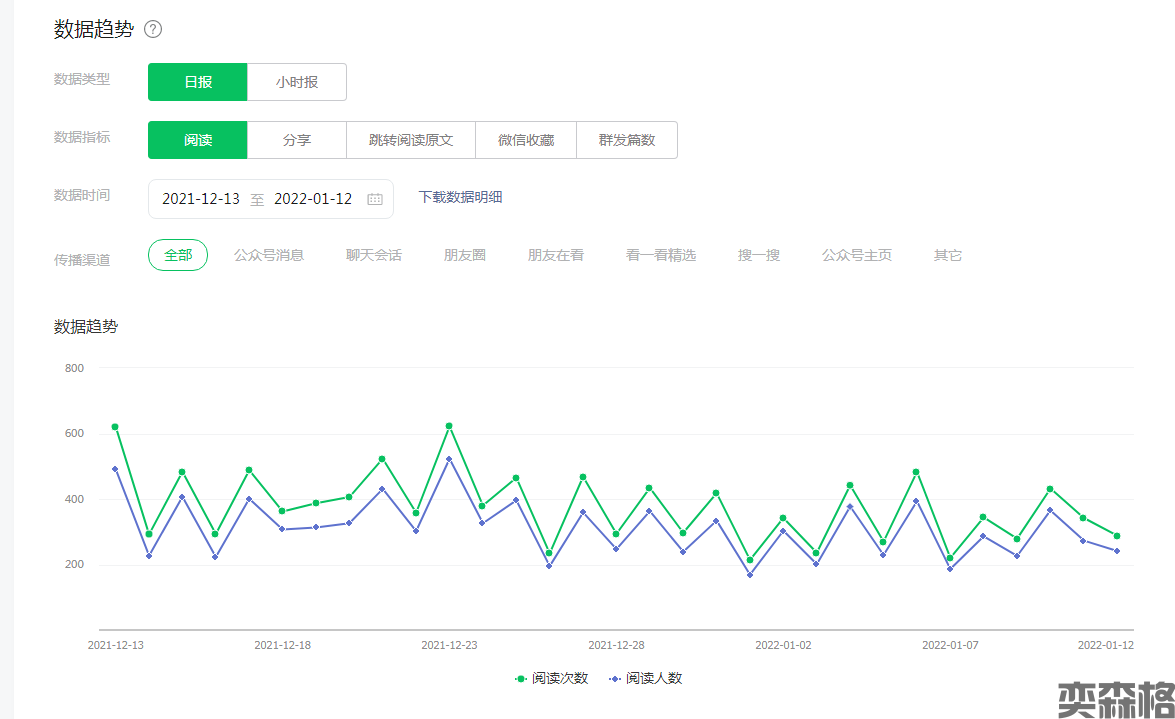View the 群发篇数 metric
The image size is (1175, 719).
click(627, 140)
